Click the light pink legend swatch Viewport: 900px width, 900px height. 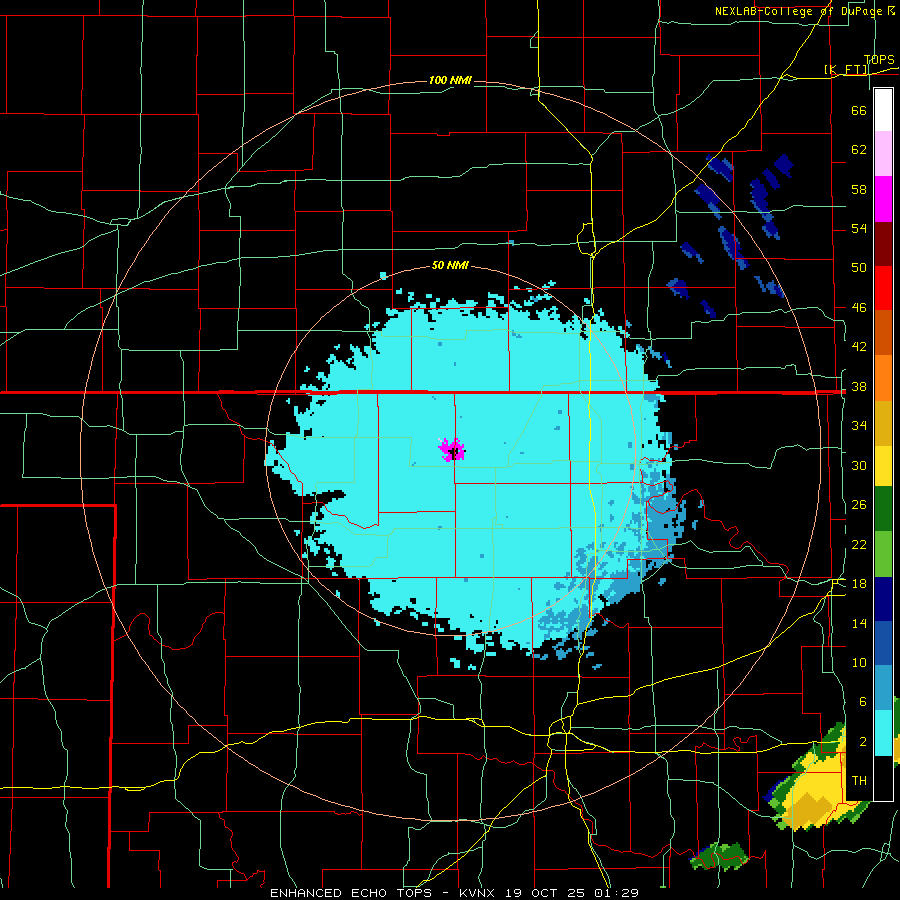click(883, 154)
